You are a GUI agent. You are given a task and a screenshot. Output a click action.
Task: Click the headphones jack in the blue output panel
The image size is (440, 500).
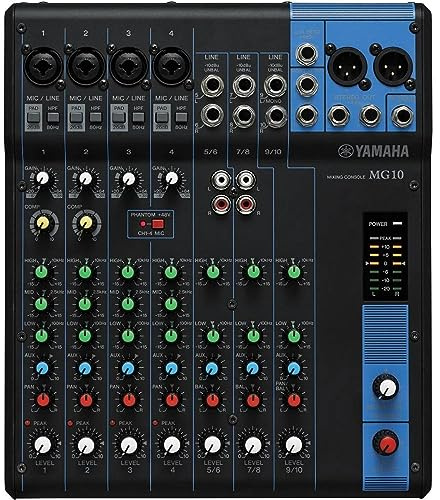click(403, 117)
